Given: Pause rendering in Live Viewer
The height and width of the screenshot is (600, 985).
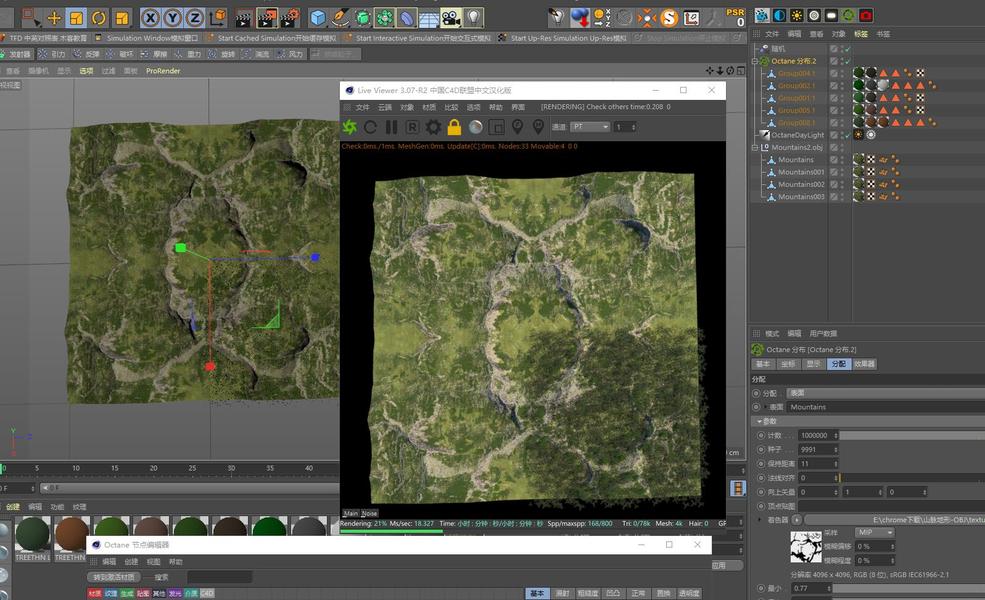Looking at the screenshot, I should tap(391, 127).
